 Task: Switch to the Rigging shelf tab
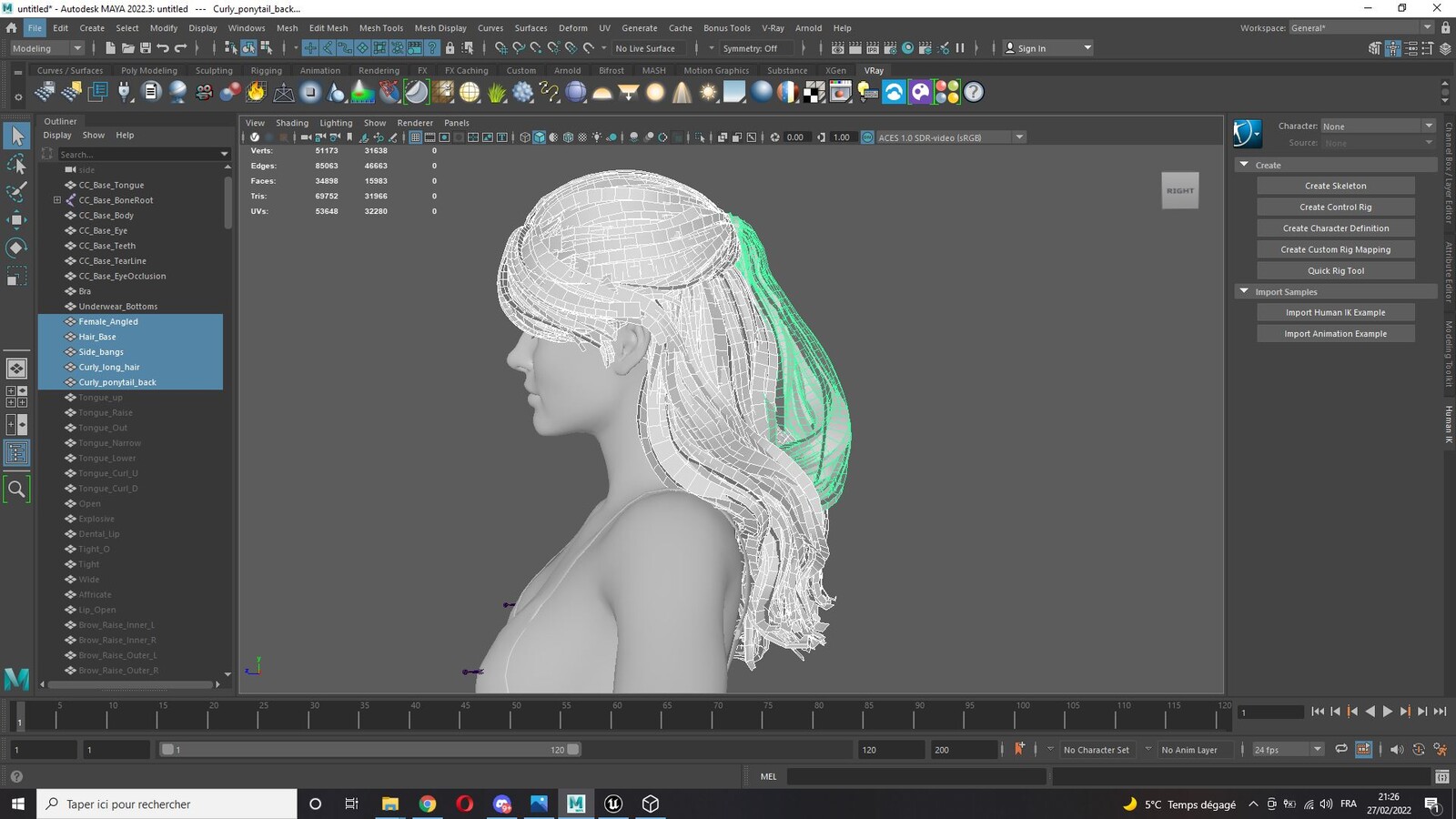pos(266,70)
